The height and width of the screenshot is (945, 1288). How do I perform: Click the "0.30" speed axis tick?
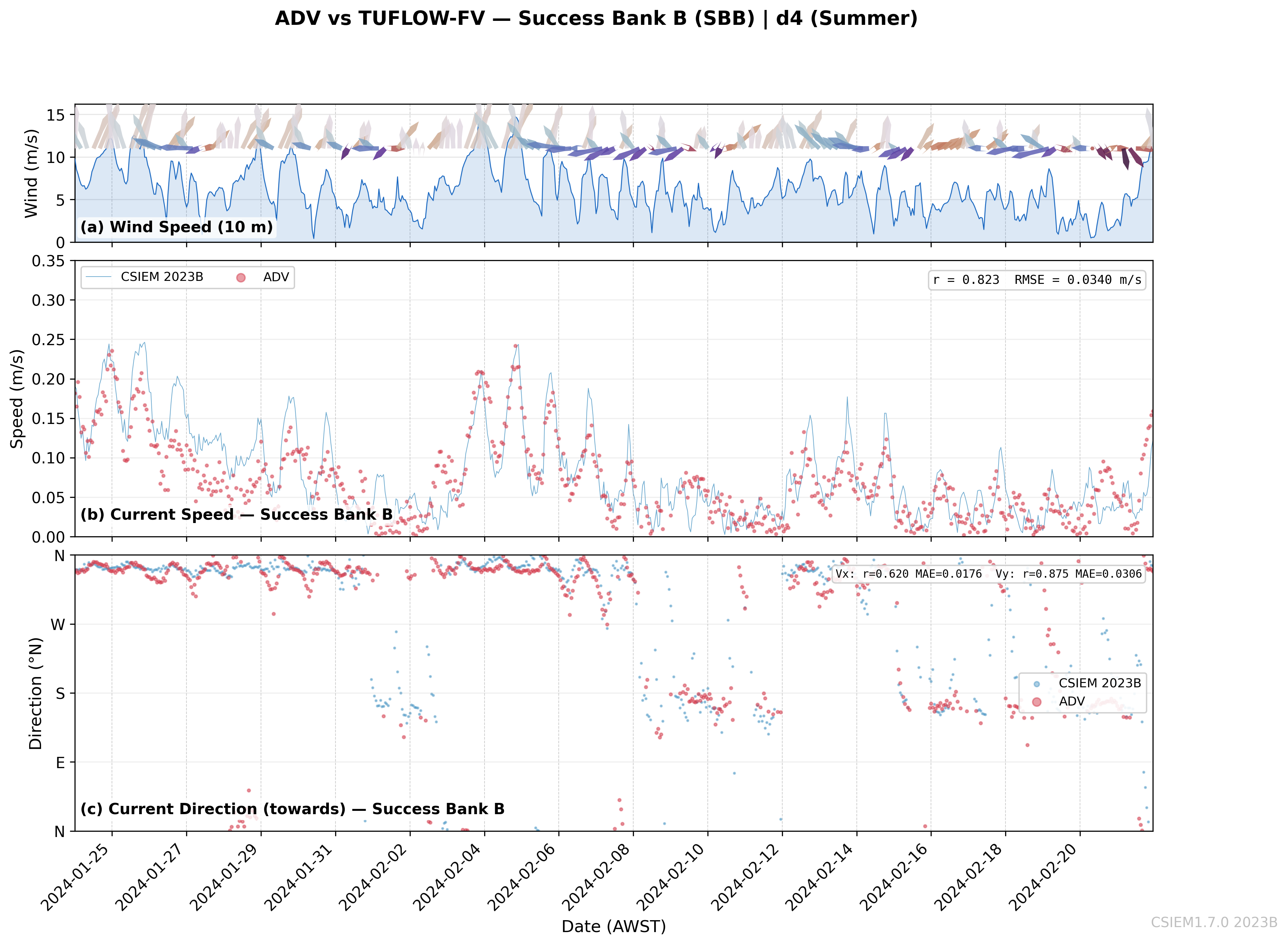click(49, 300)
